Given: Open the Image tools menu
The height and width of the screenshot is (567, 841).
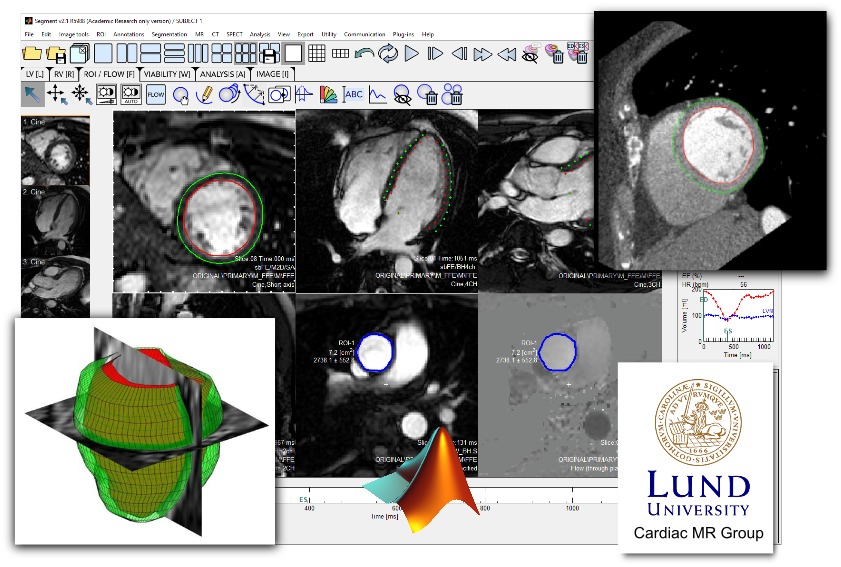Looking at the screenshot, I should point(73,34).
